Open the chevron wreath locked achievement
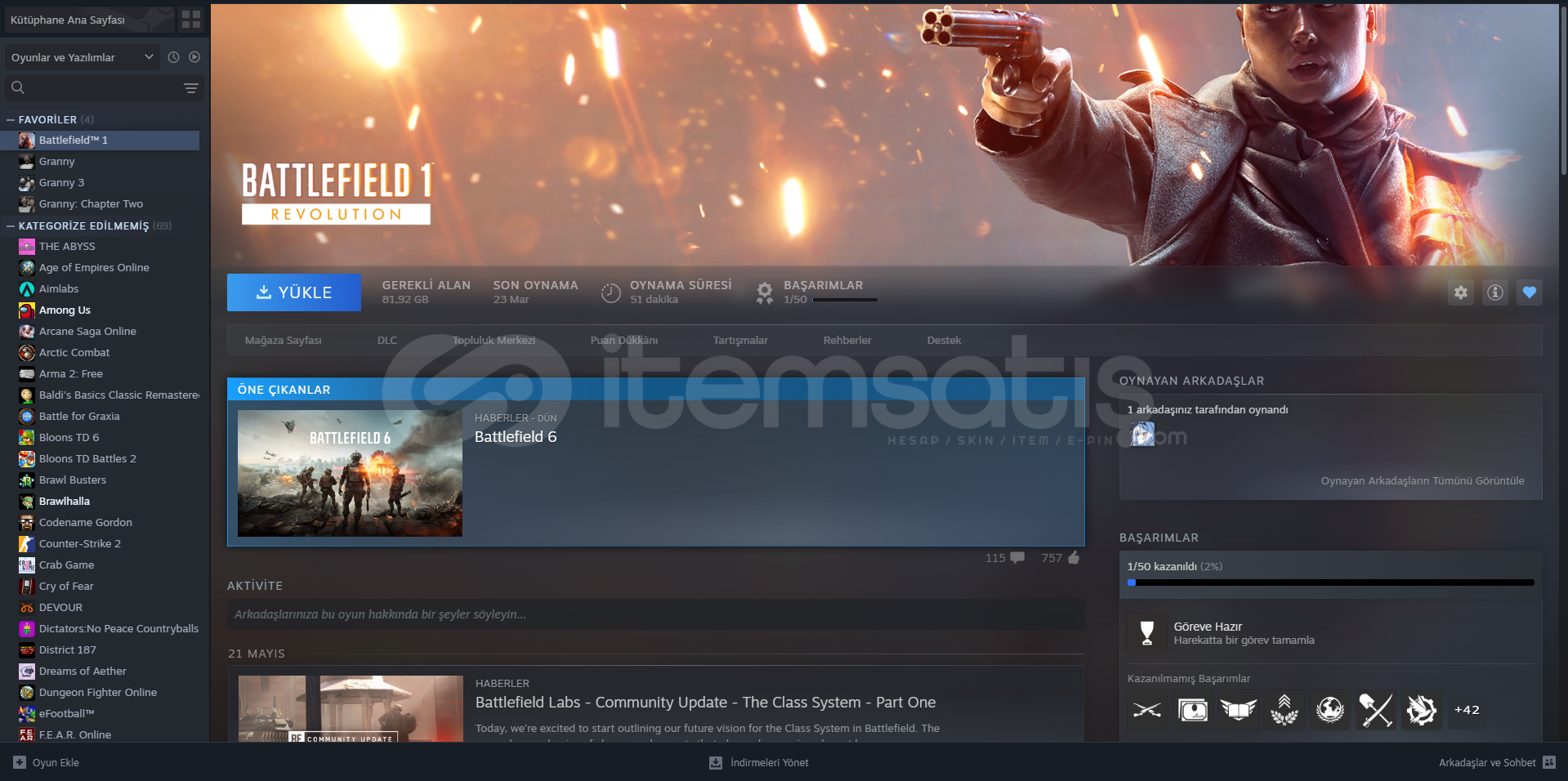This screenshot has height=781, width=1568. [1284, 710]
